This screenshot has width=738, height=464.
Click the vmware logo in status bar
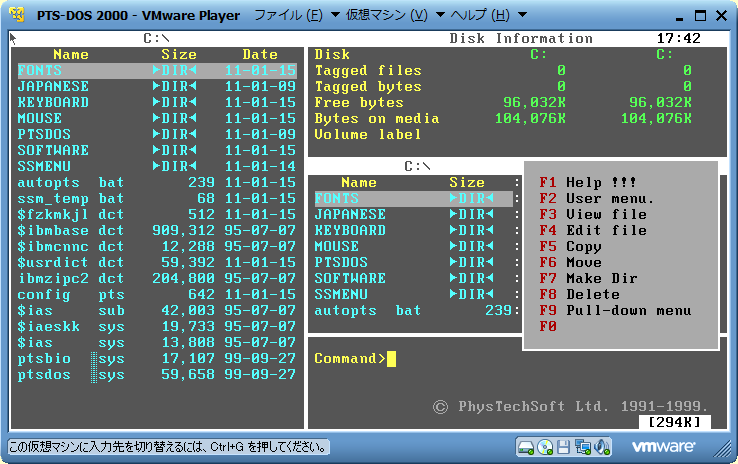(663, 446)
